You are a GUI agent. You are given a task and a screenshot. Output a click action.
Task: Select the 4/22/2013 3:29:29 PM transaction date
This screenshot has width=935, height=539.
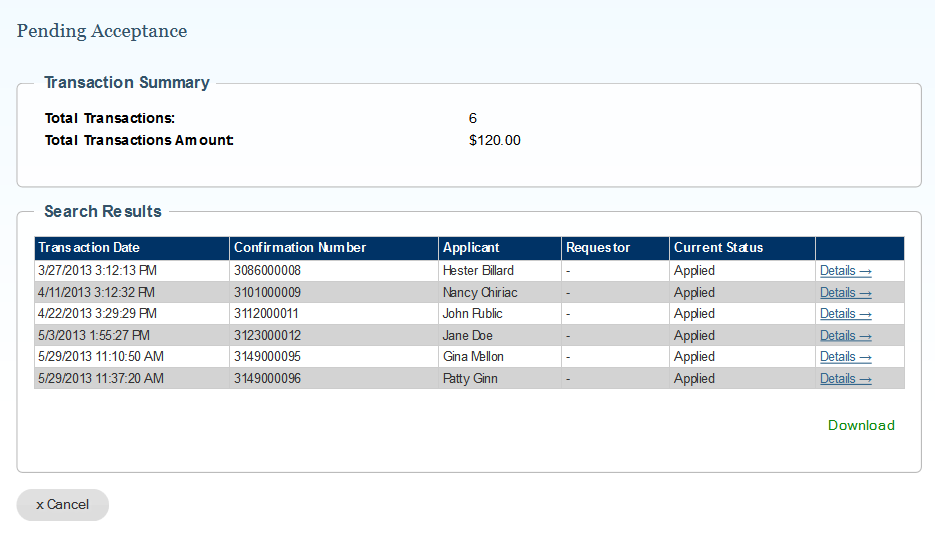(x=97, y=314)
